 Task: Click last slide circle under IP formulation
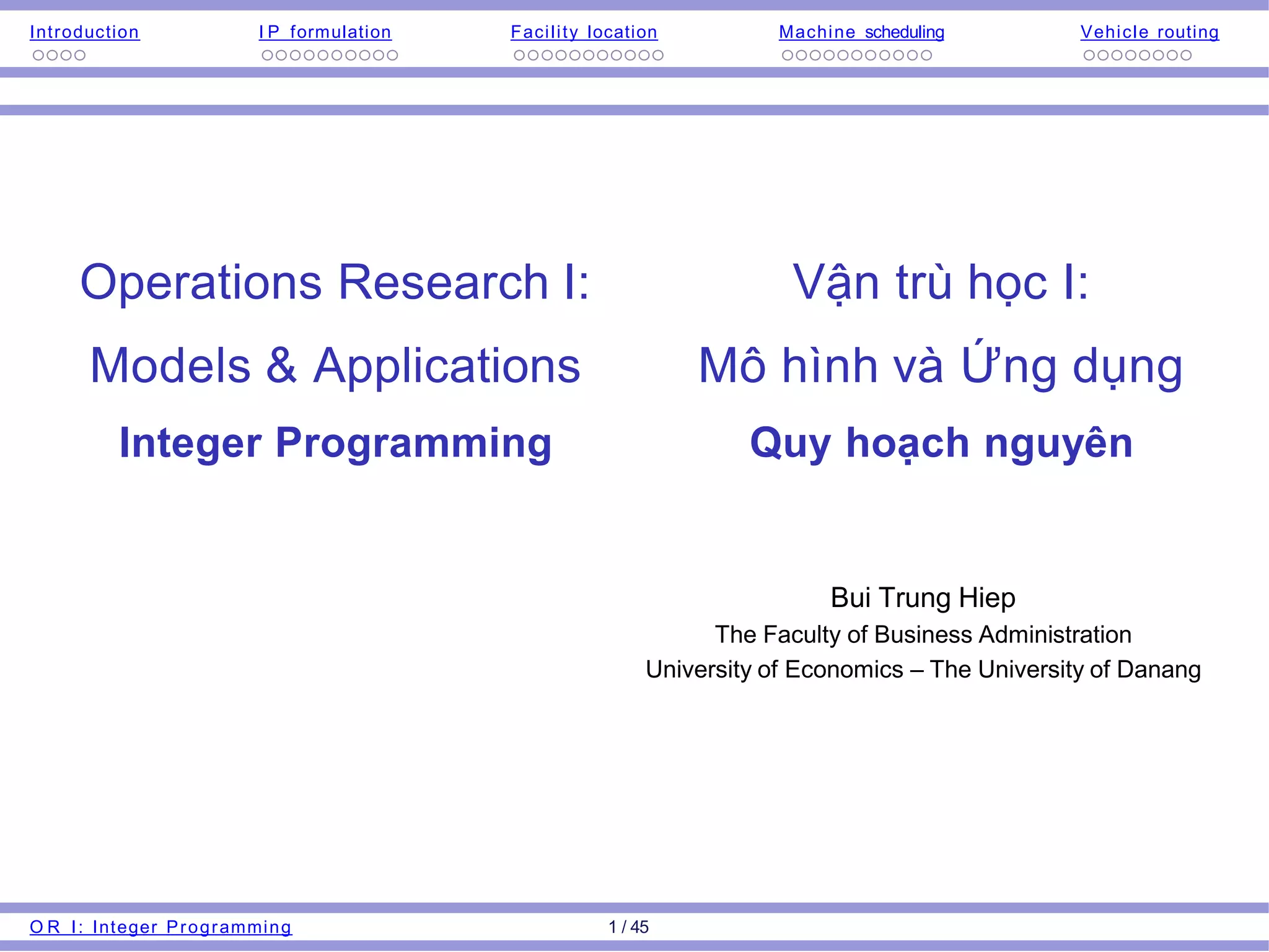point(392,55)
